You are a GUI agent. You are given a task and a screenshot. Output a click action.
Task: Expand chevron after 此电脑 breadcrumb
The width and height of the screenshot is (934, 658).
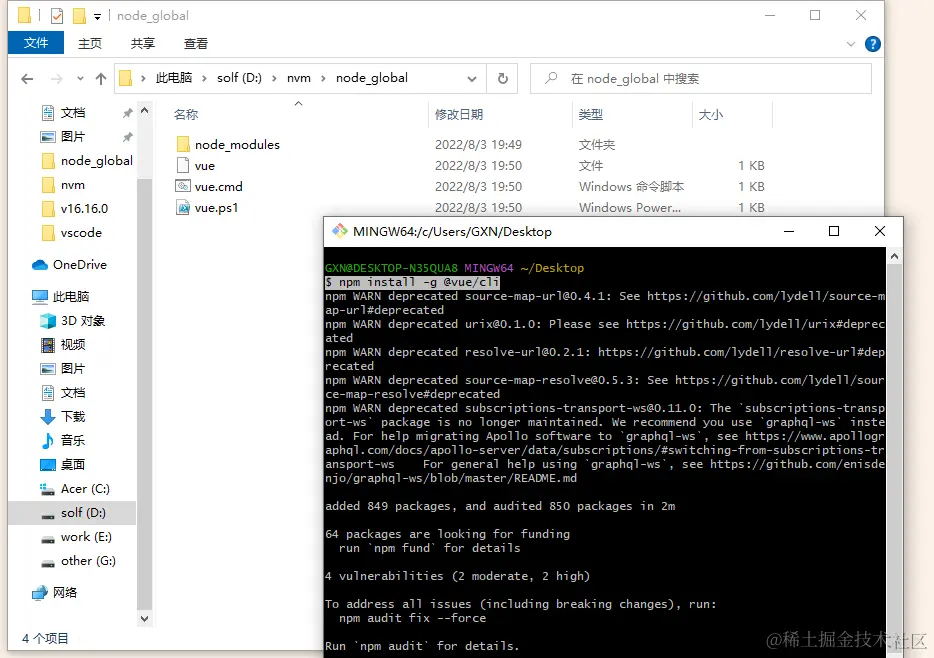[x=204, y=79]
